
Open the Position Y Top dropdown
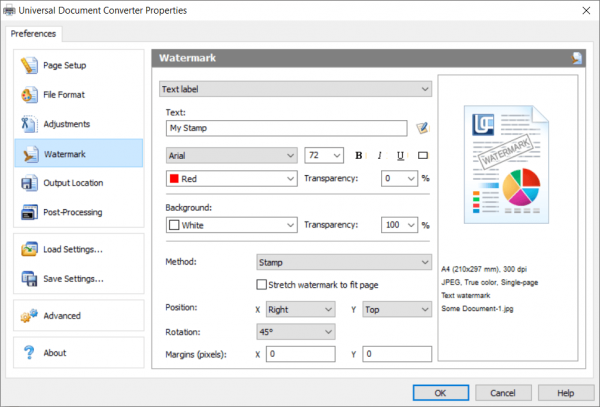click(397, 309)
